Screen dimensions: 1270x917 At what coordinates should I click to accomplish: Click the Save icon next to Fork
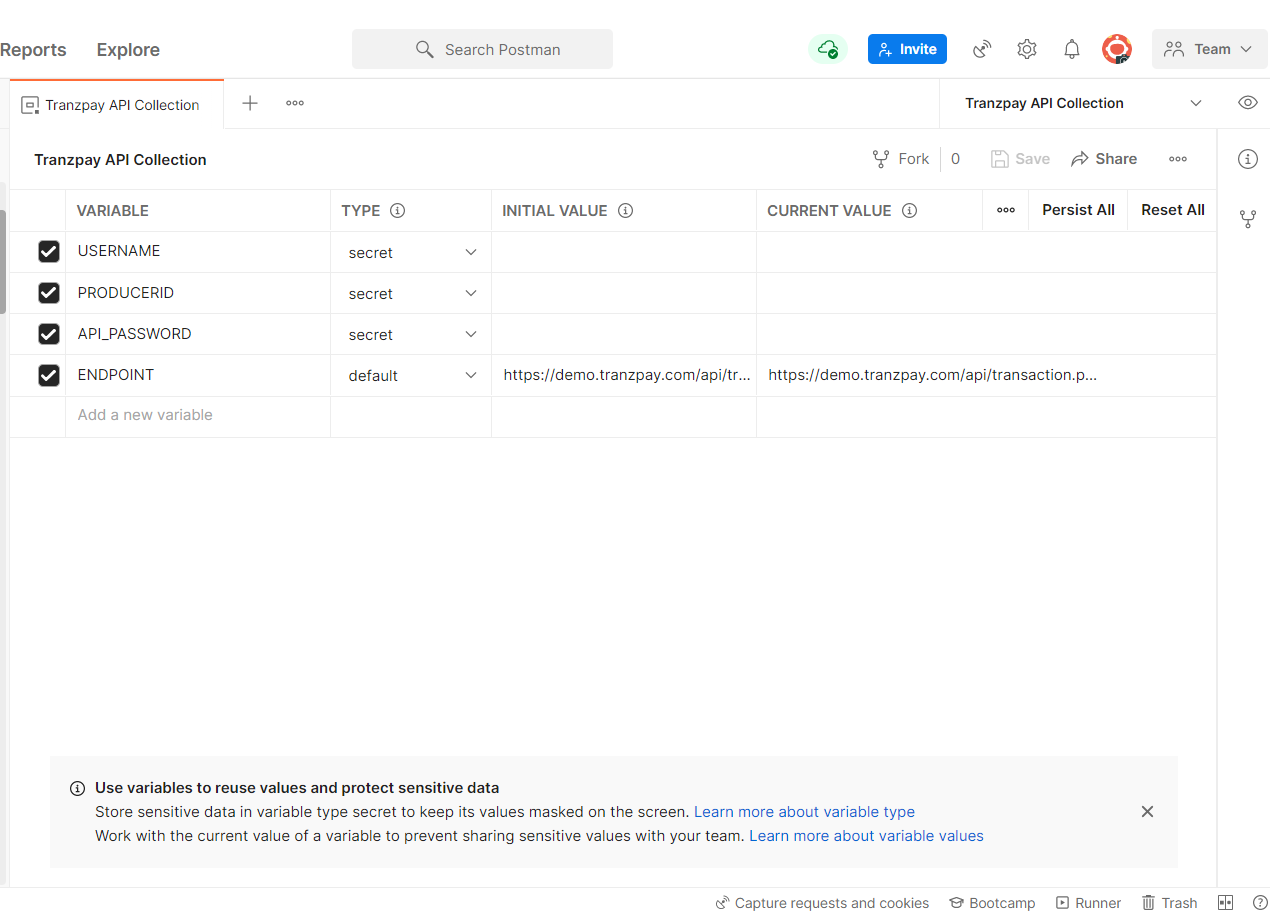pyautogui.click(x=1000, y=158)
